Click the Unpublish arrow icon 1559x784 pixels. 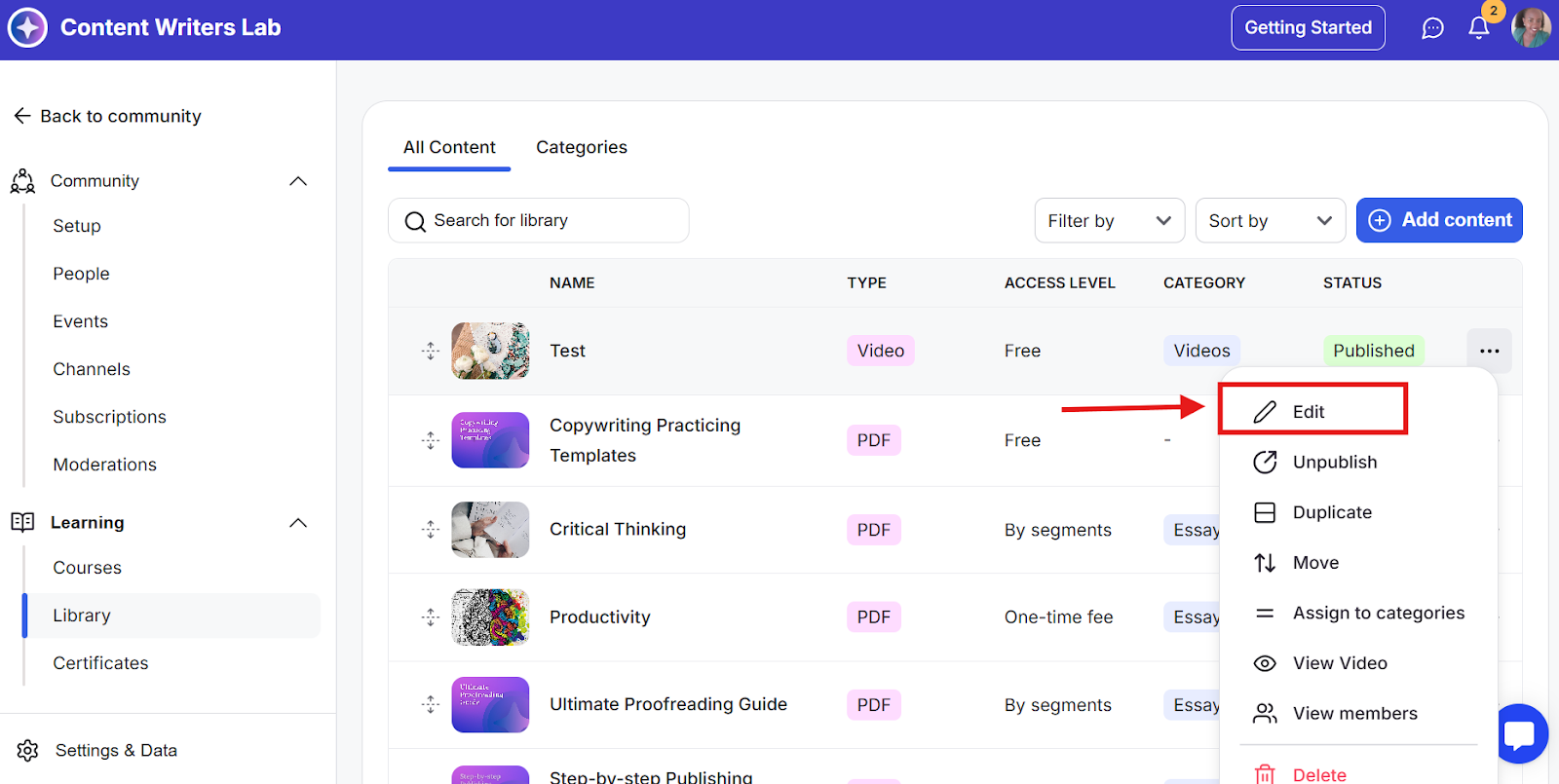pyautogui.click(x=1265, y=462)
